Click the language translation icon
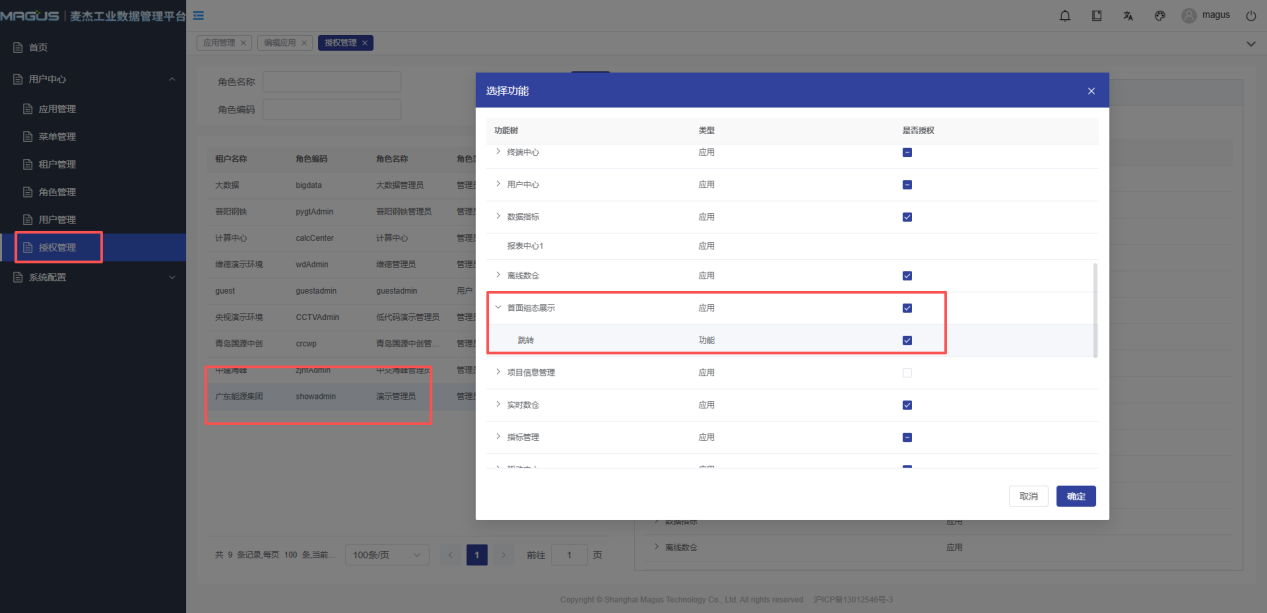1267x613 pixels. pyautogui.click(x=1128, y=16)
